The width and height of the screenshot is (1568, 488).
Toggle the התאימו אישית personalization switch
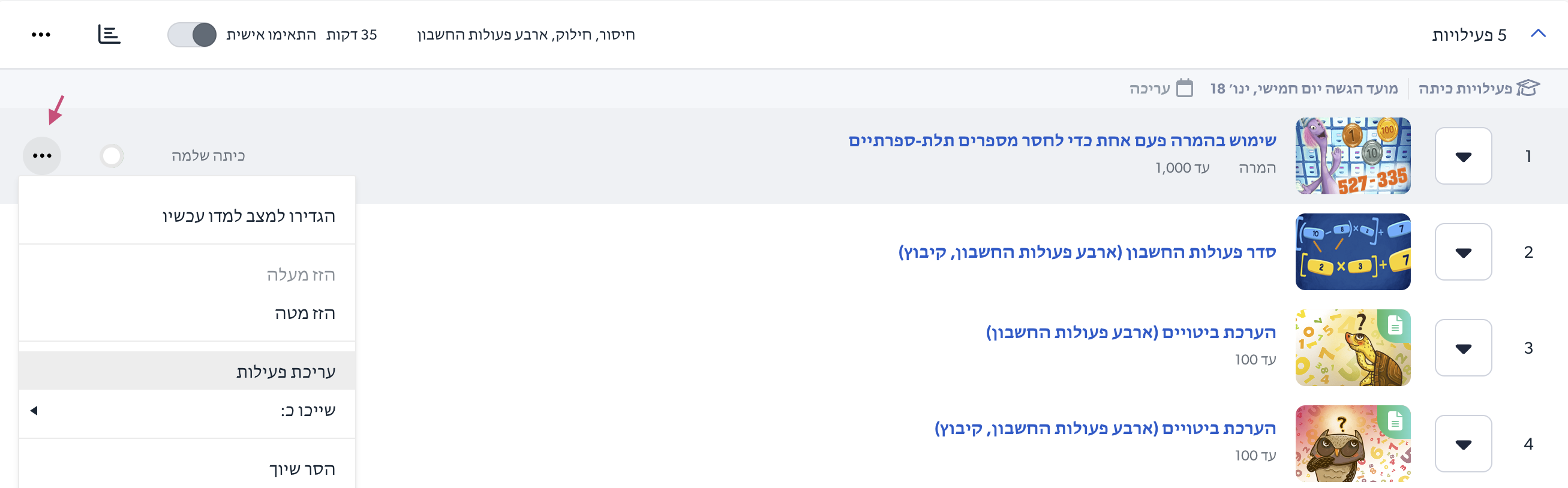tap(192, 35)
